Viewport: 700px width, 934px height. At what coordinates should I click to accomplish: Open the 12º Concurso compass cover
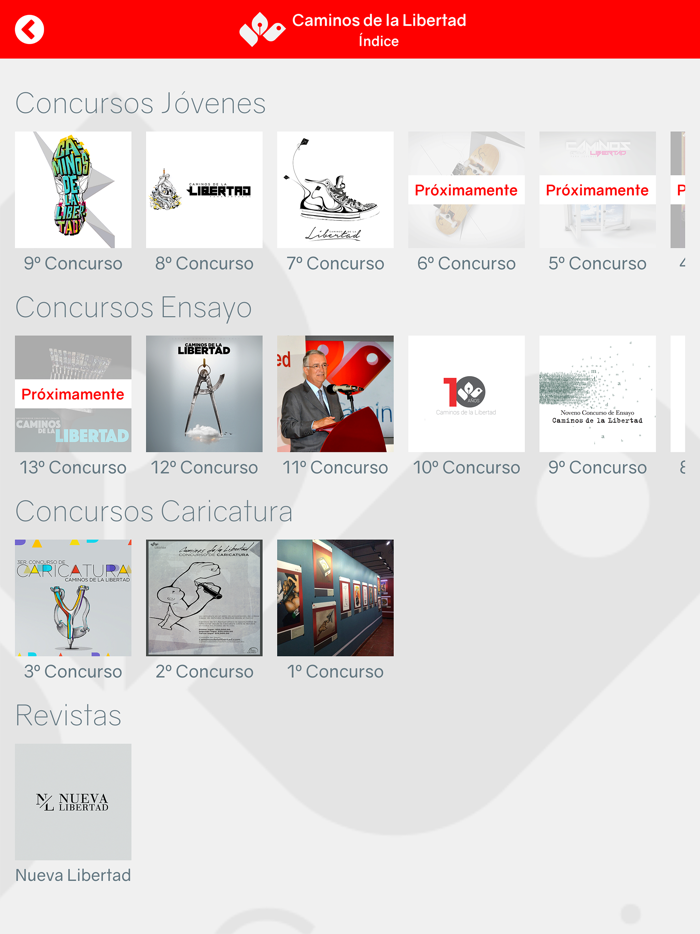pos(204,394)
